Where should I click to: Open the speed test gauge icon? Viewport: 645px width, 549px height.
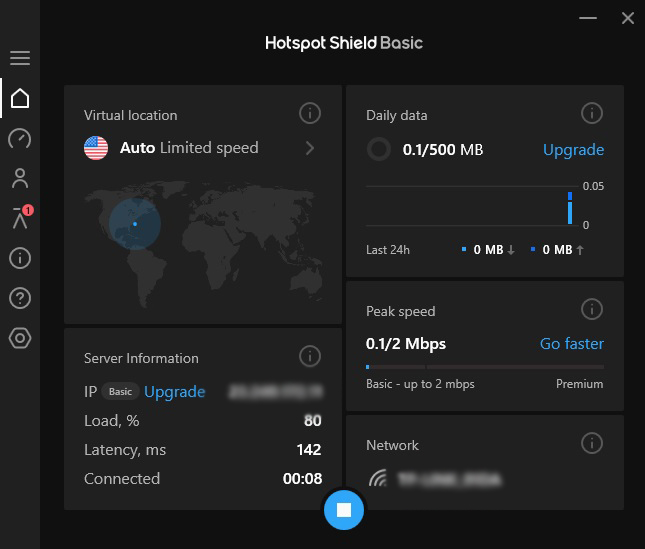pyautogui.click(x=20, y=138)
